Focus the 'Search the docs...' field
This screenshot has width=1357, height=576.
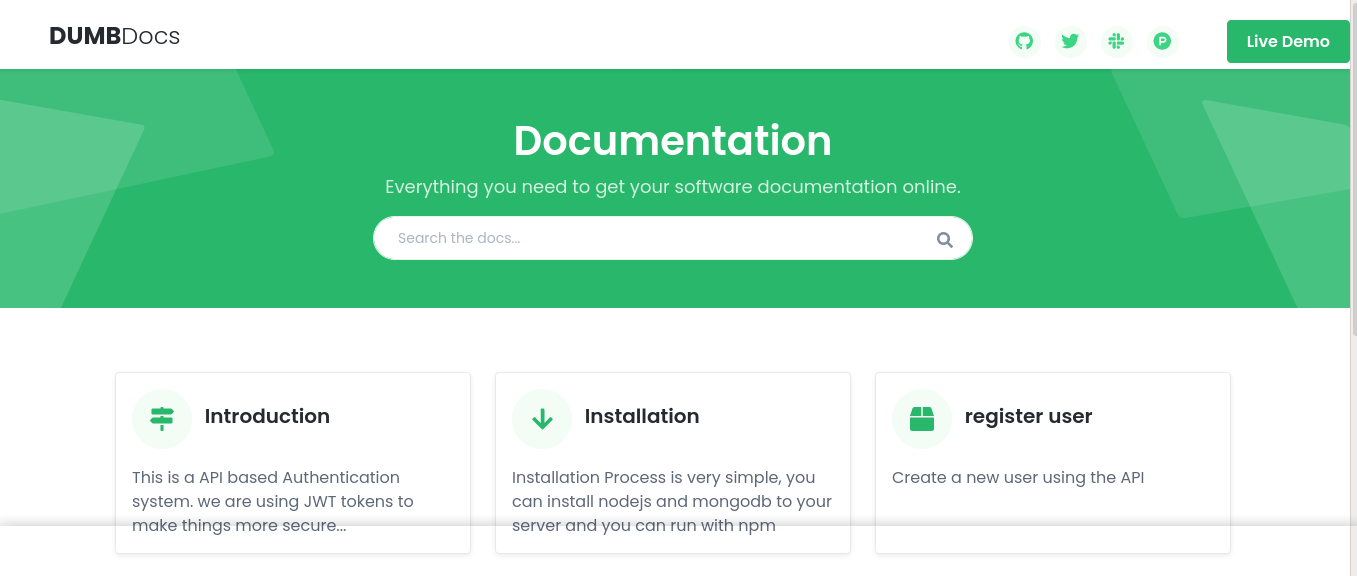650,239
